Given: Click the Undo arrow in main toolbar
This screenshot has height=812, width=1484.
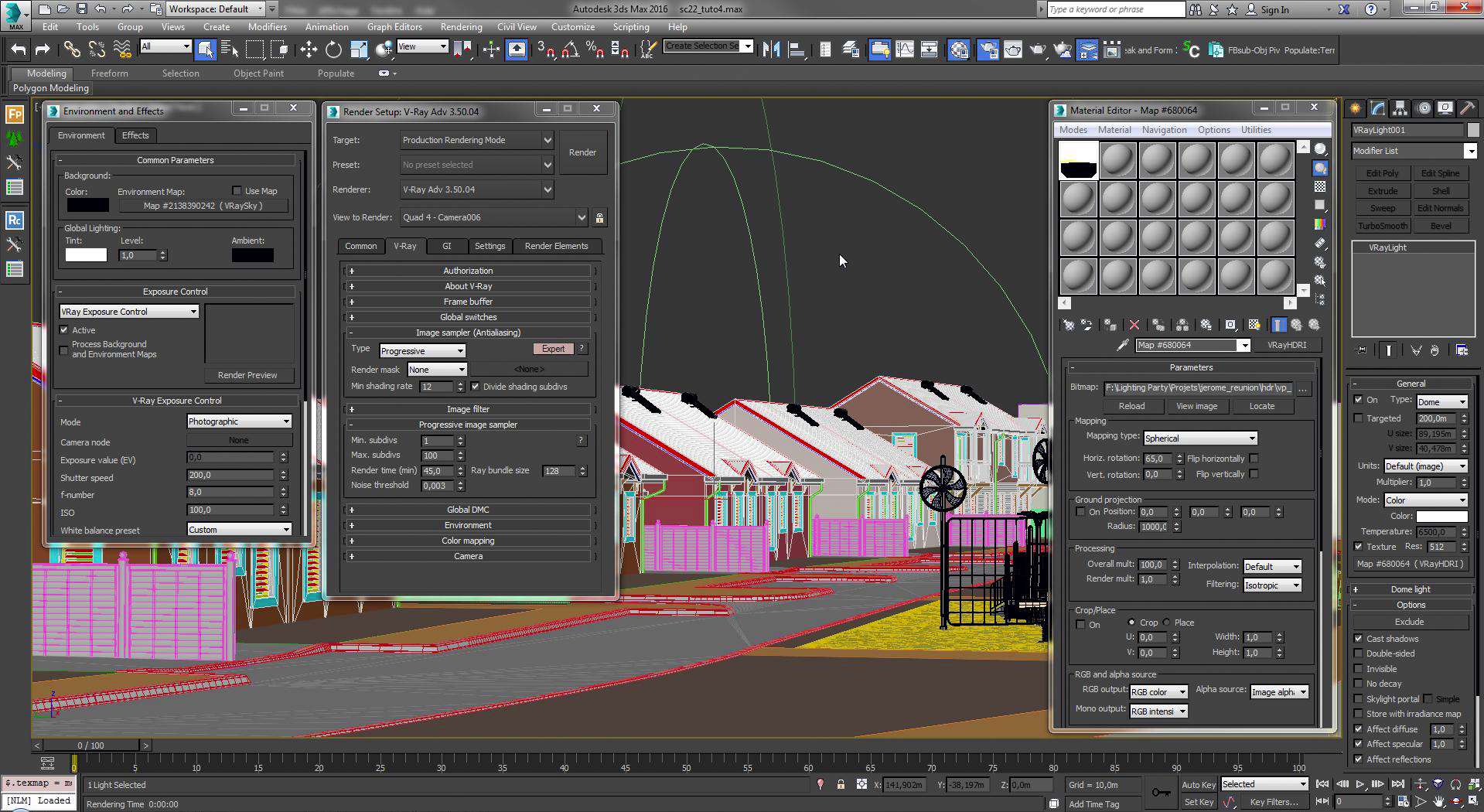Looking at the screenshot, I should coord(18,50).
